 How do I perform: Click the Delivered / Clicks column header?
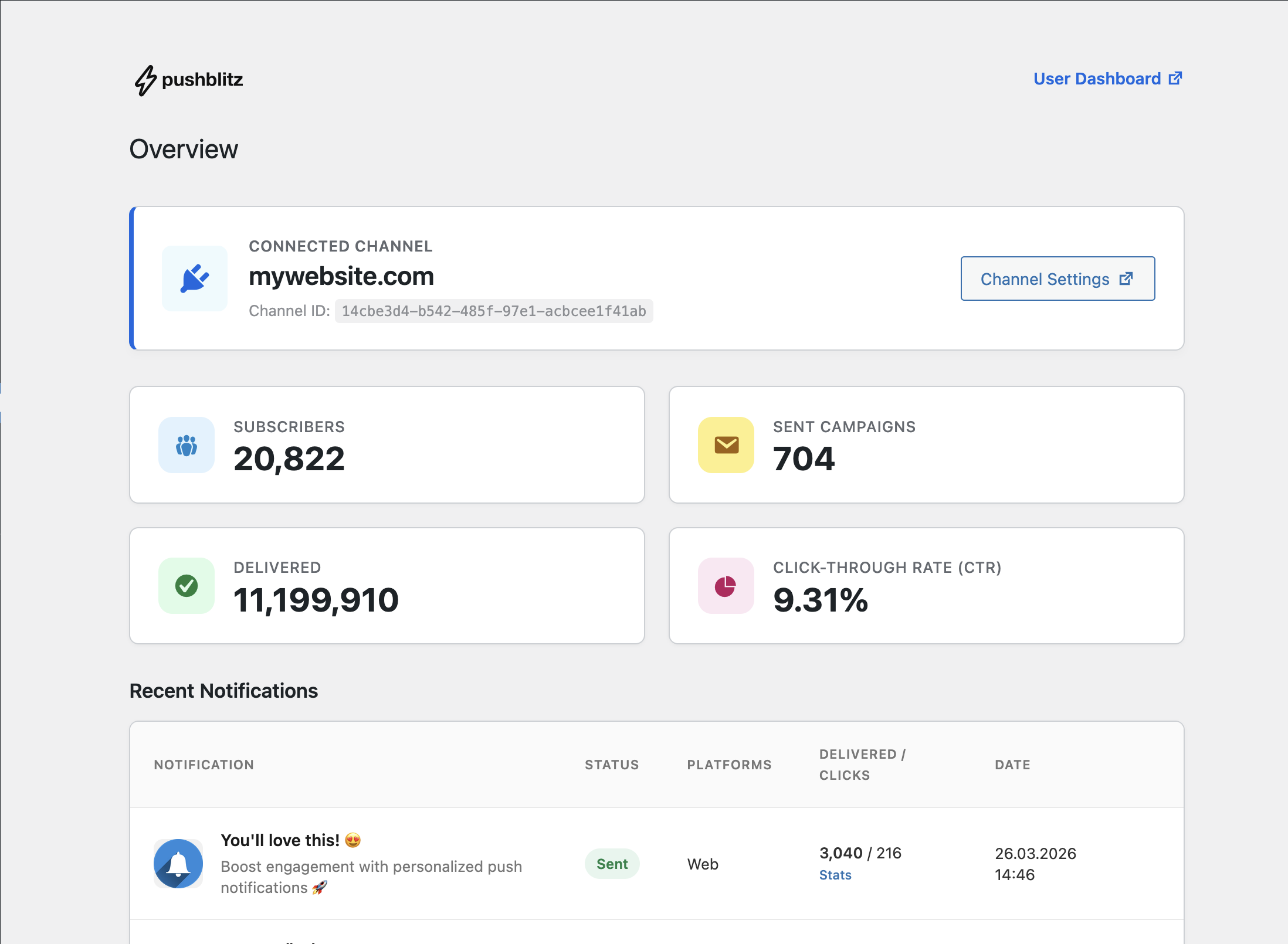click(x=863, y=765)
